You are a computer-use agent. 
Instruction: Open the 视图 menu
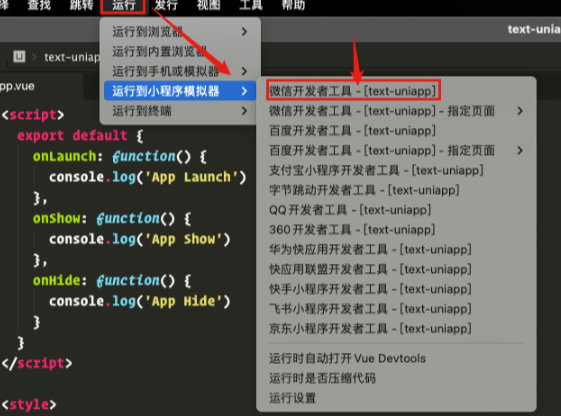(208, 5)
